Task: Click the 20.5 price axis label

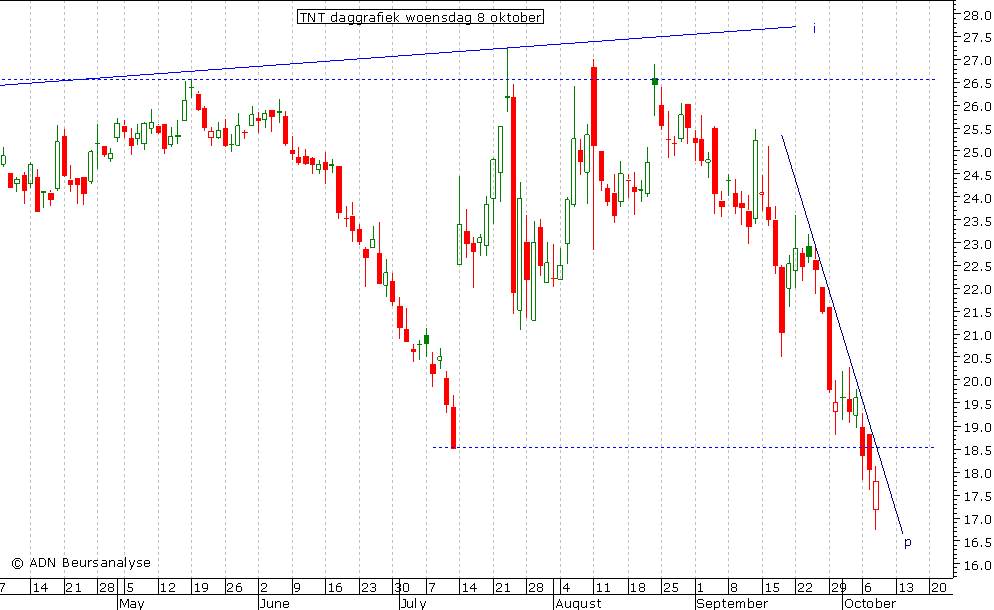Action: point(977,359)
